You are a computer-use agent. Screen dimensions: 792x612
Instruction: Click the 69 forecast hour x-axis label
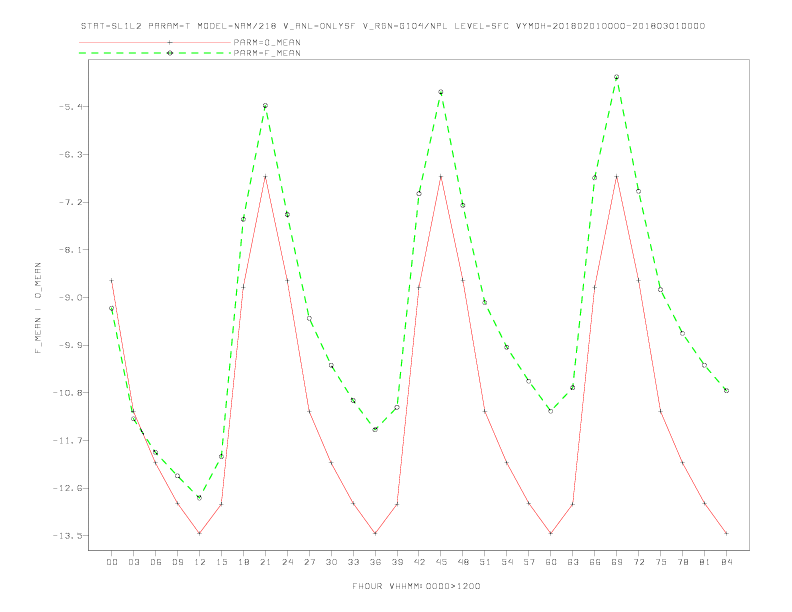click(617, 562)
